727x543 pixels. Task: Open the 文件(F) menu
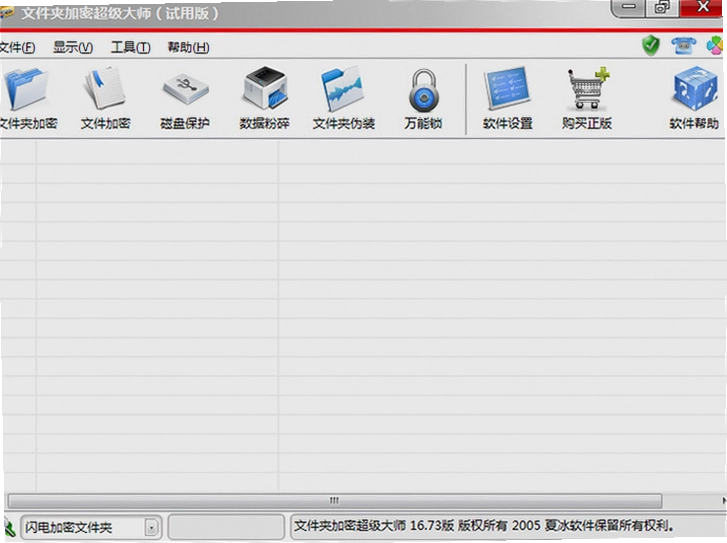(17, 47)
